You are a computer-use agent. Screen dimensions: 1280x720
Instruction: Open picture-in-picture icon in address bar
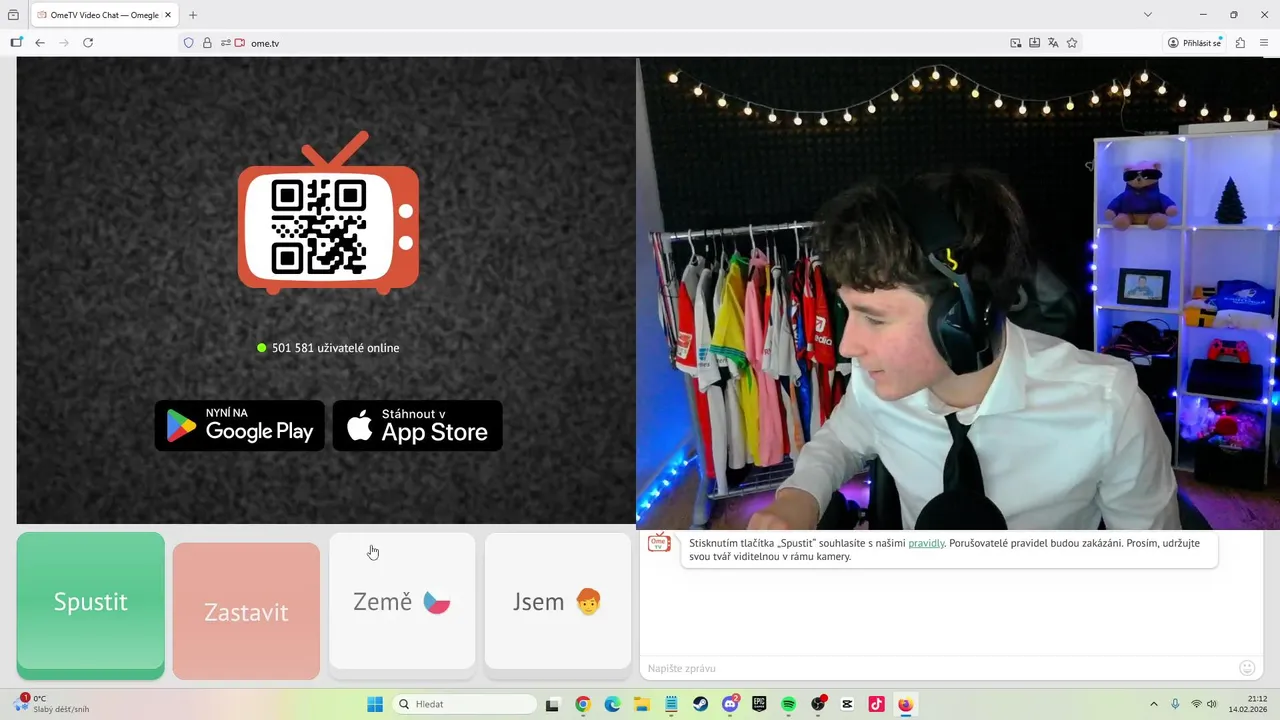tap(1016, 43)
